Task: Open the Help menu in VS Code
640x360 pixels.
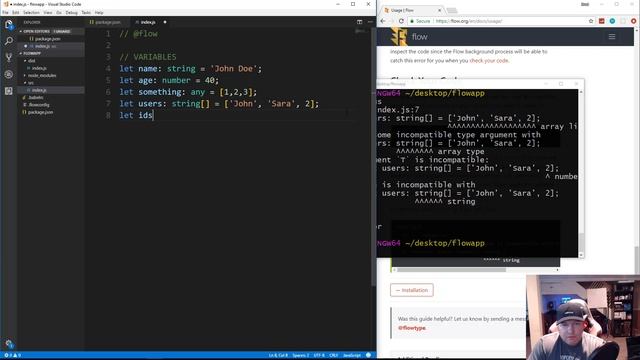Action: coord(99,13)
